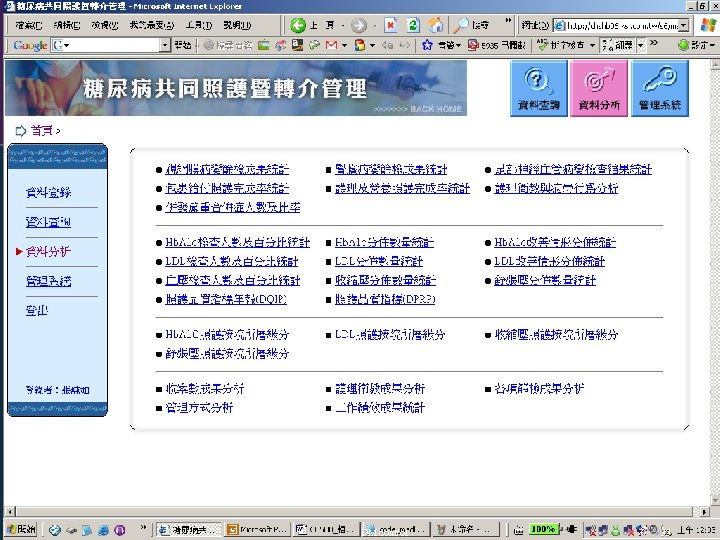Click the Google toolbar Gmail icon
The image size is (720, 540).
pyautogui.click(x=331, y=45)
